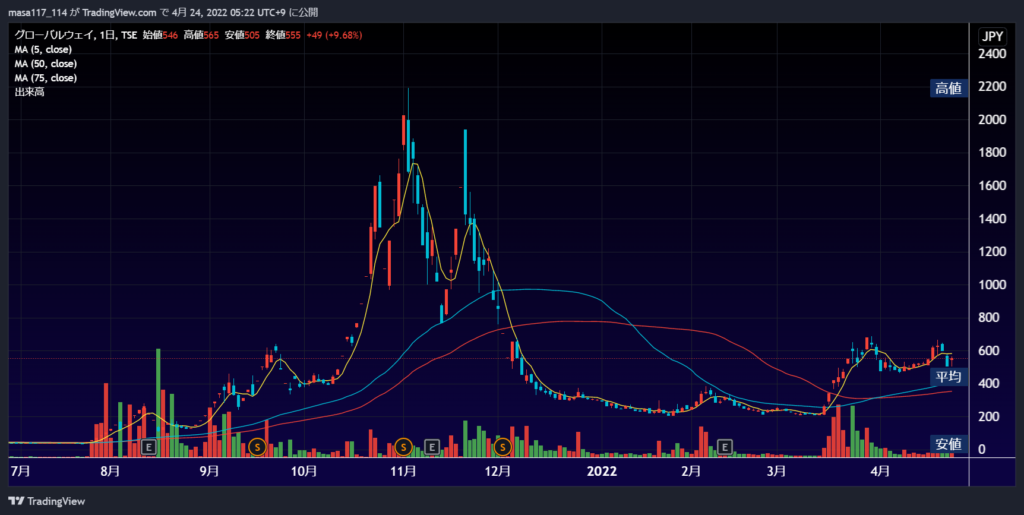Select the MA (5, close) indicator legend
1024x515 pixels.
coord(43,50)
